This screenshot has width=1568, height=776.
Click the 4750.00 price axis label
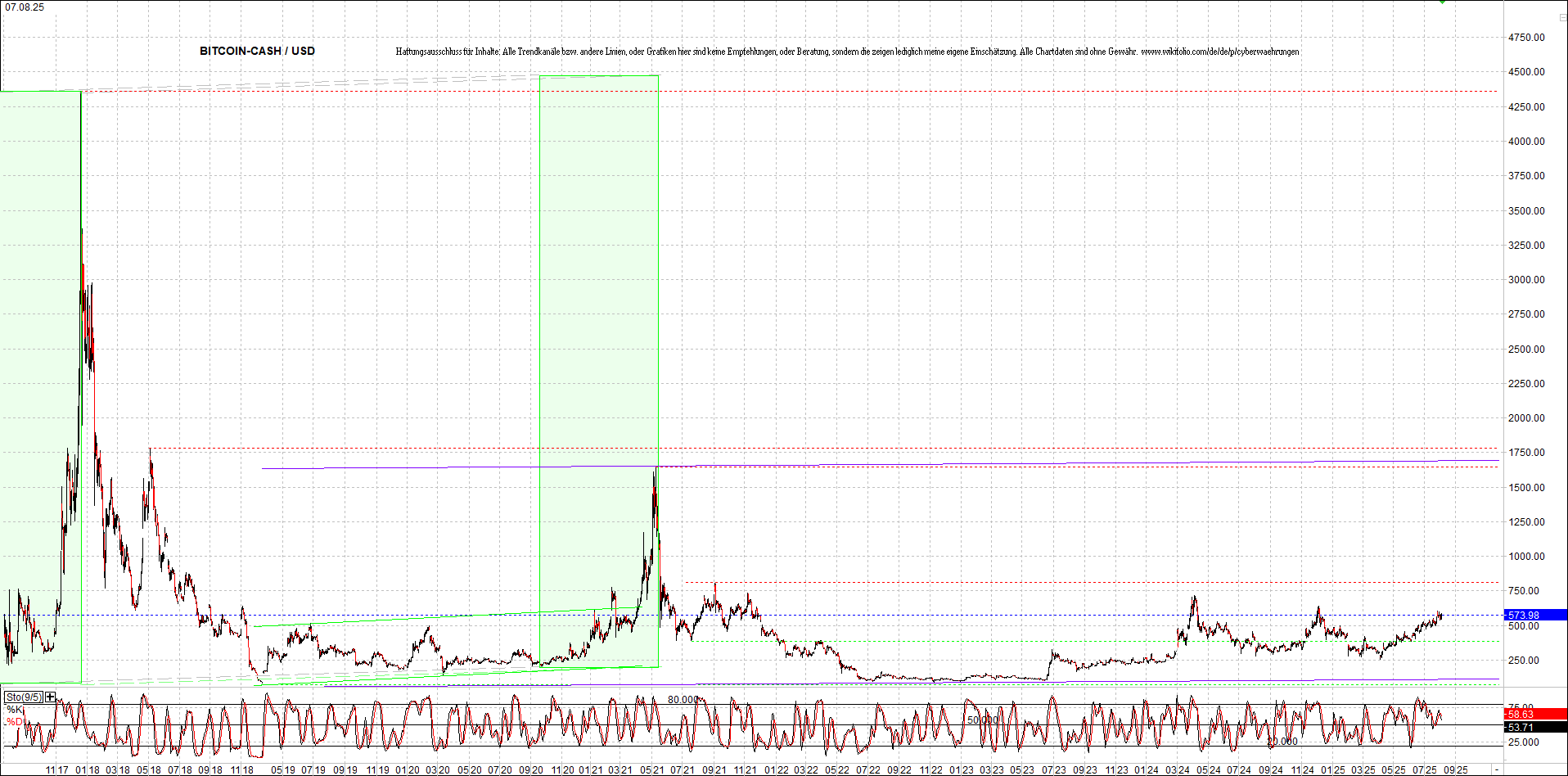coord(1526,38)
